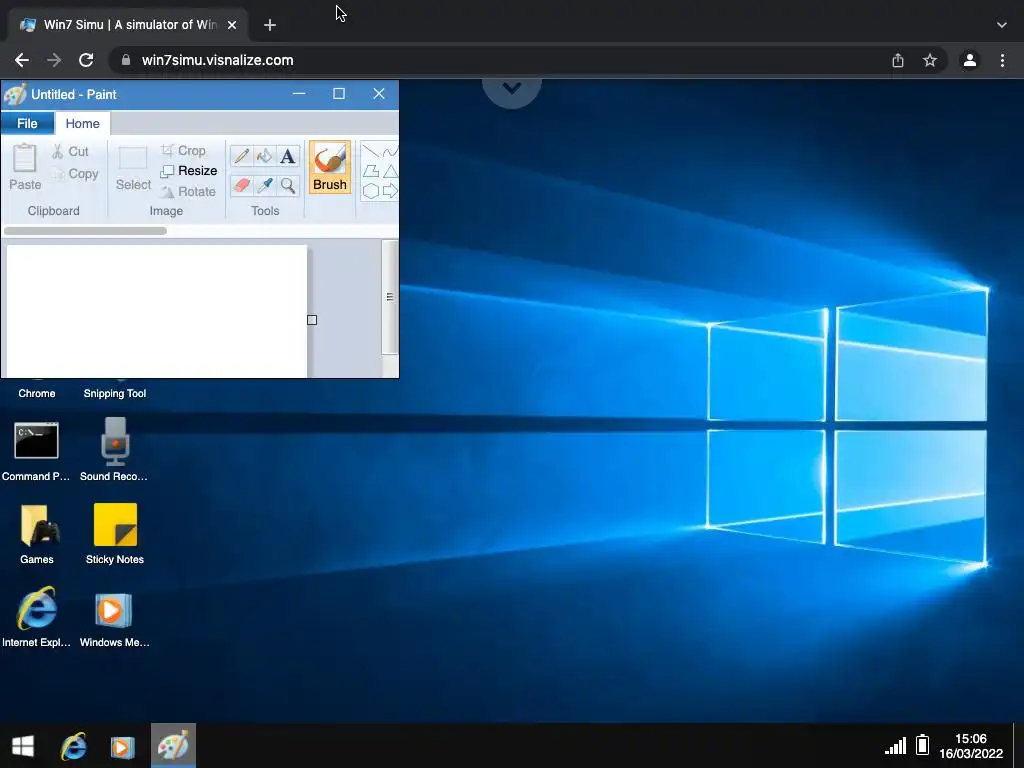The width and height of the screenshot is (1024, 768).
Task: Click the battery tray icon
Action: [922, 744]
